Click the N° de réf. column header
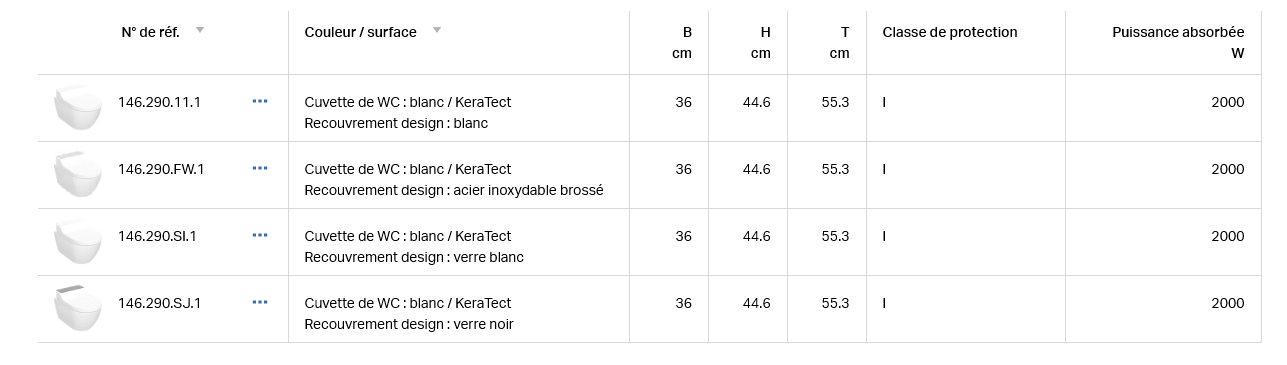The width and height of the screenshot is (1287, 365). point(151,32)
